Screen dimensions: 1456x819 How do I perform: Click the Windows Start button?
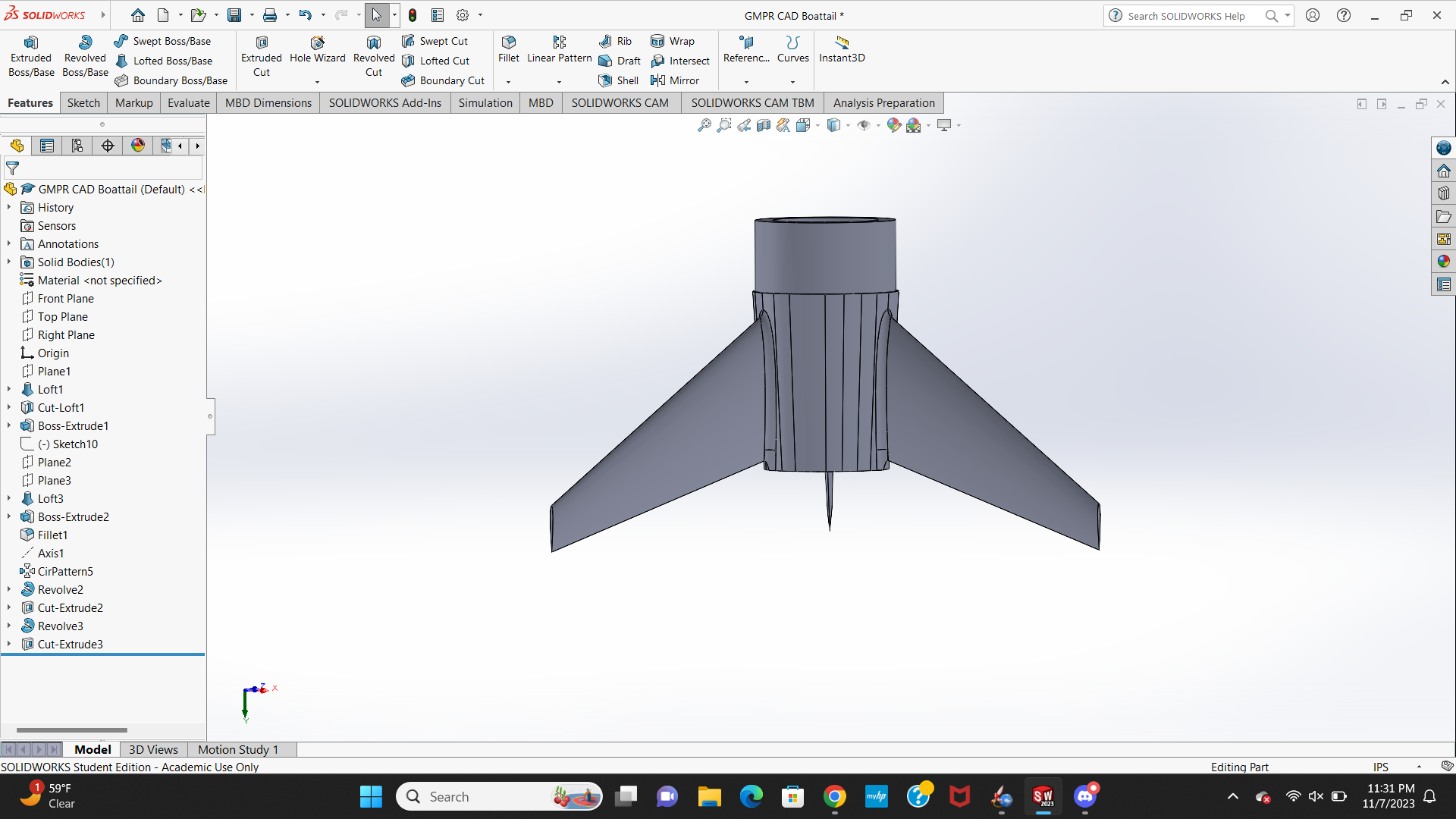point(371,797)
